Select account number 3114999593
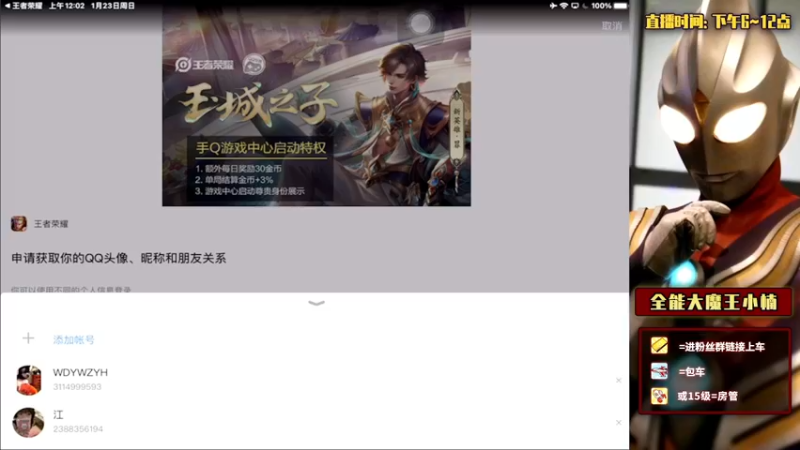The height and width of the screenshot is (450, 800). (77, 387)
